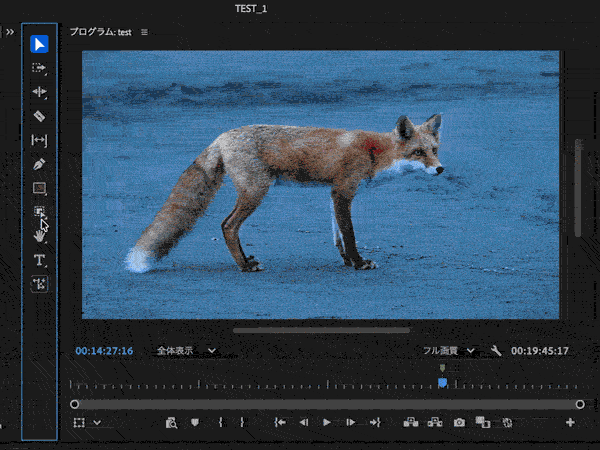Select the Hand tool

click(39, 236)
